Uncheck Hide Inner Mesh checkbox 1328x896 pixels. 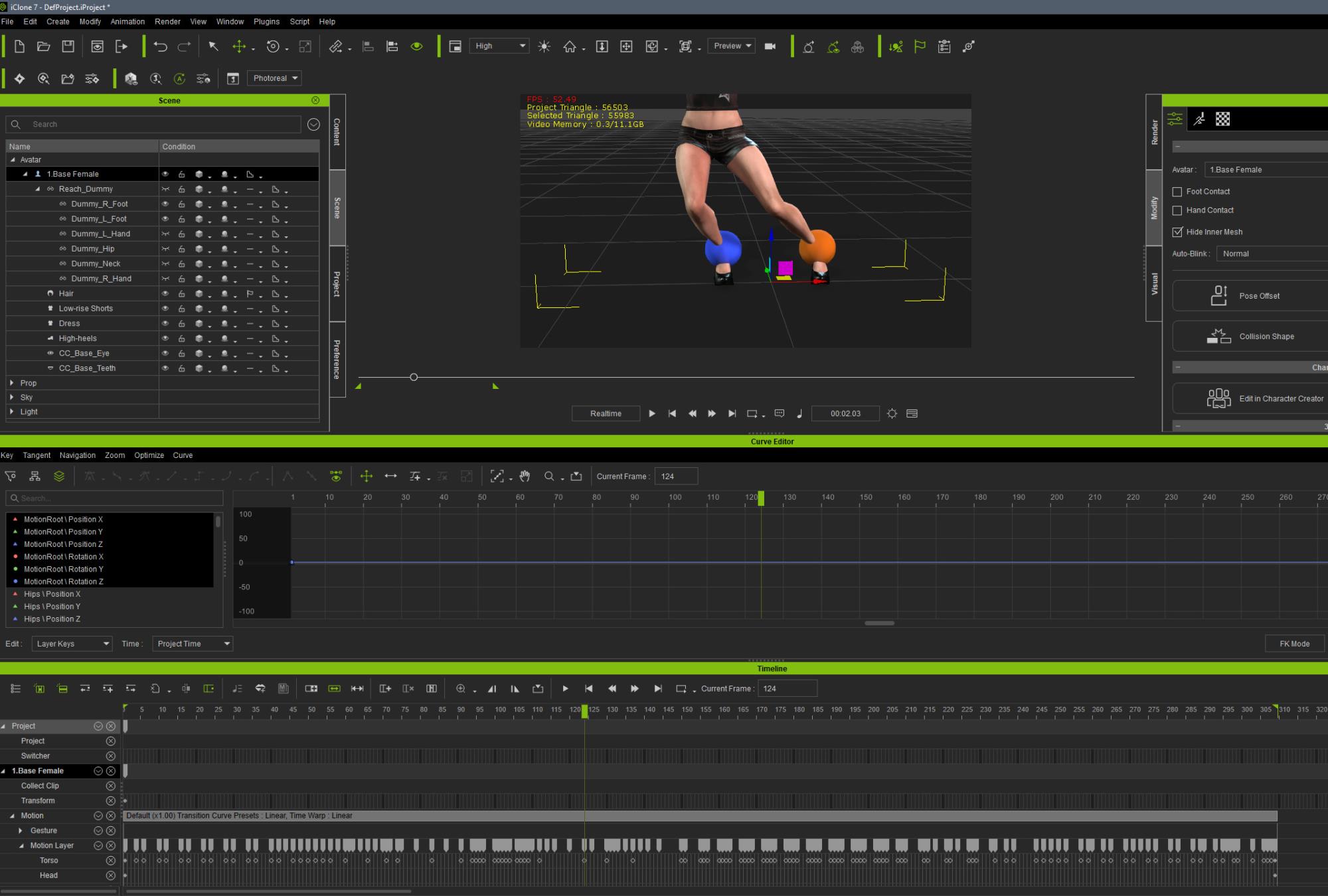[x=1177, y=232]
